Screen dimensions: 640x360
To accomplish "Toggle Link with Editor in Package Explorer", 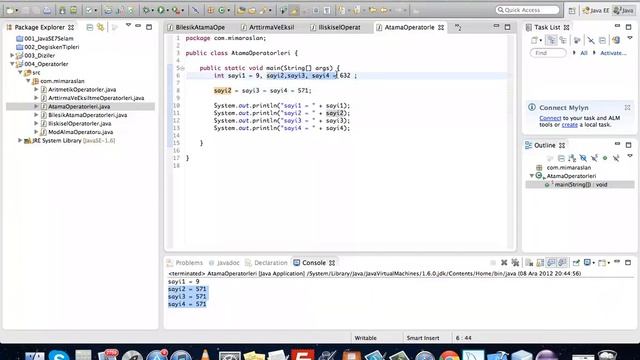I will (100, 27).
